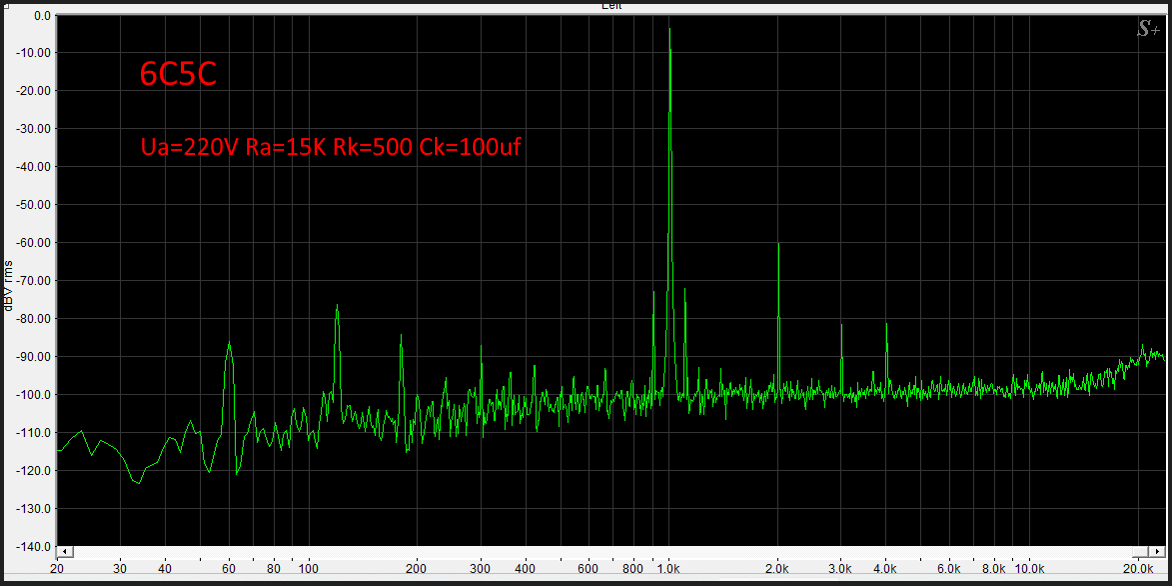Click the horizontal scrollbar right arrow

pyautogui.click(x=1159, y=552)
